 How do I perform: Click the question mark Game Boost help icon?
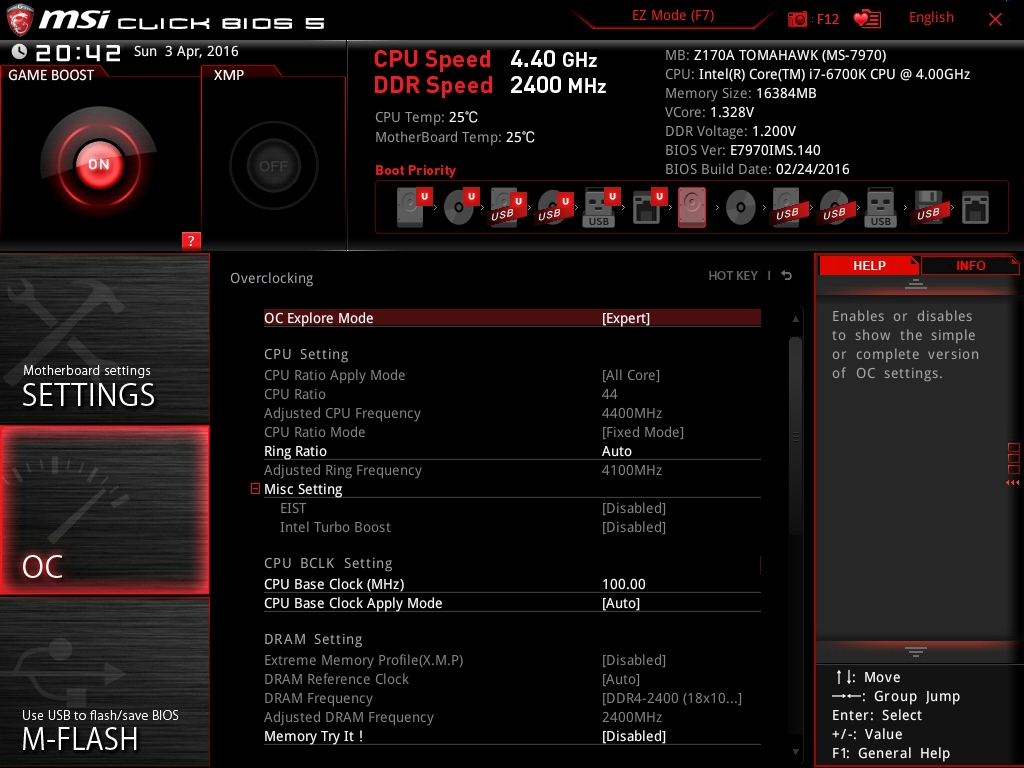(191, 240)
